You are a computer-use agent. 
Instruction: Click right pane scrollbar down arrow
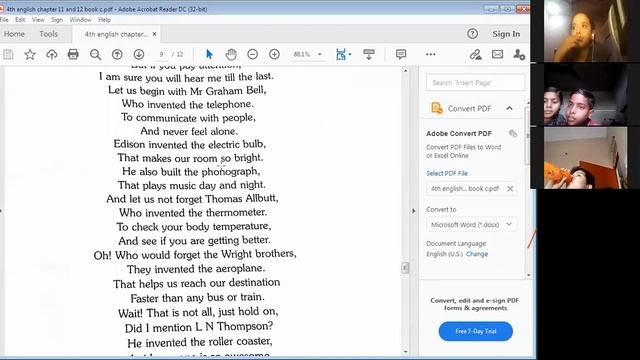[x=529, y=275]
